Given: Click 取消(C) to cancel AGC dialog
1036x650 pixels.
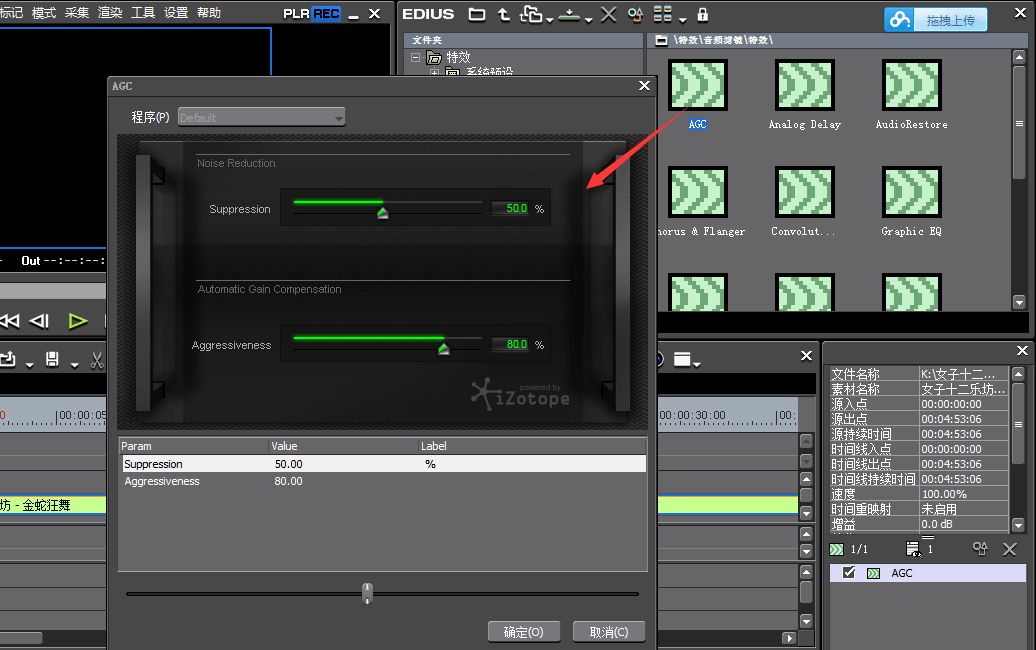Looking at the screenshot, I should click(x=609, y=632).
